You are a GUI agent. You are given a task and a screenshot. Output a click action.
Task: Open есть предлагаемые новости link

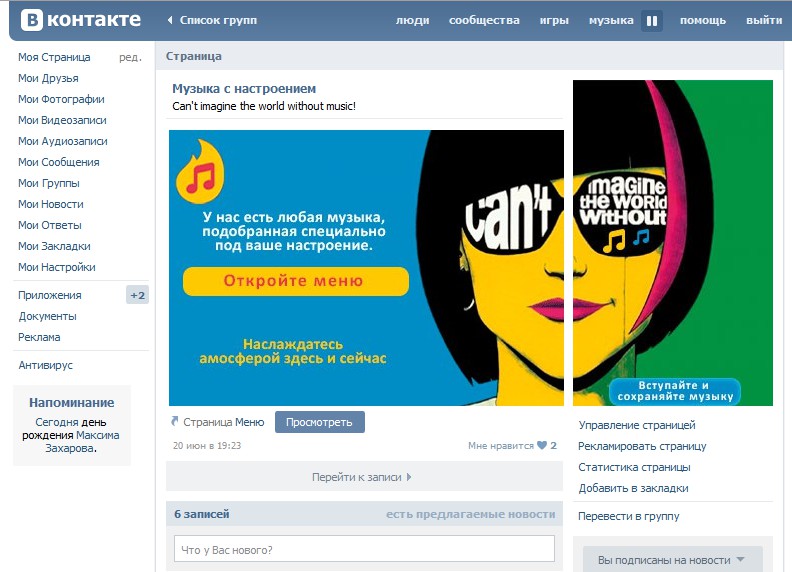(470, 514)
